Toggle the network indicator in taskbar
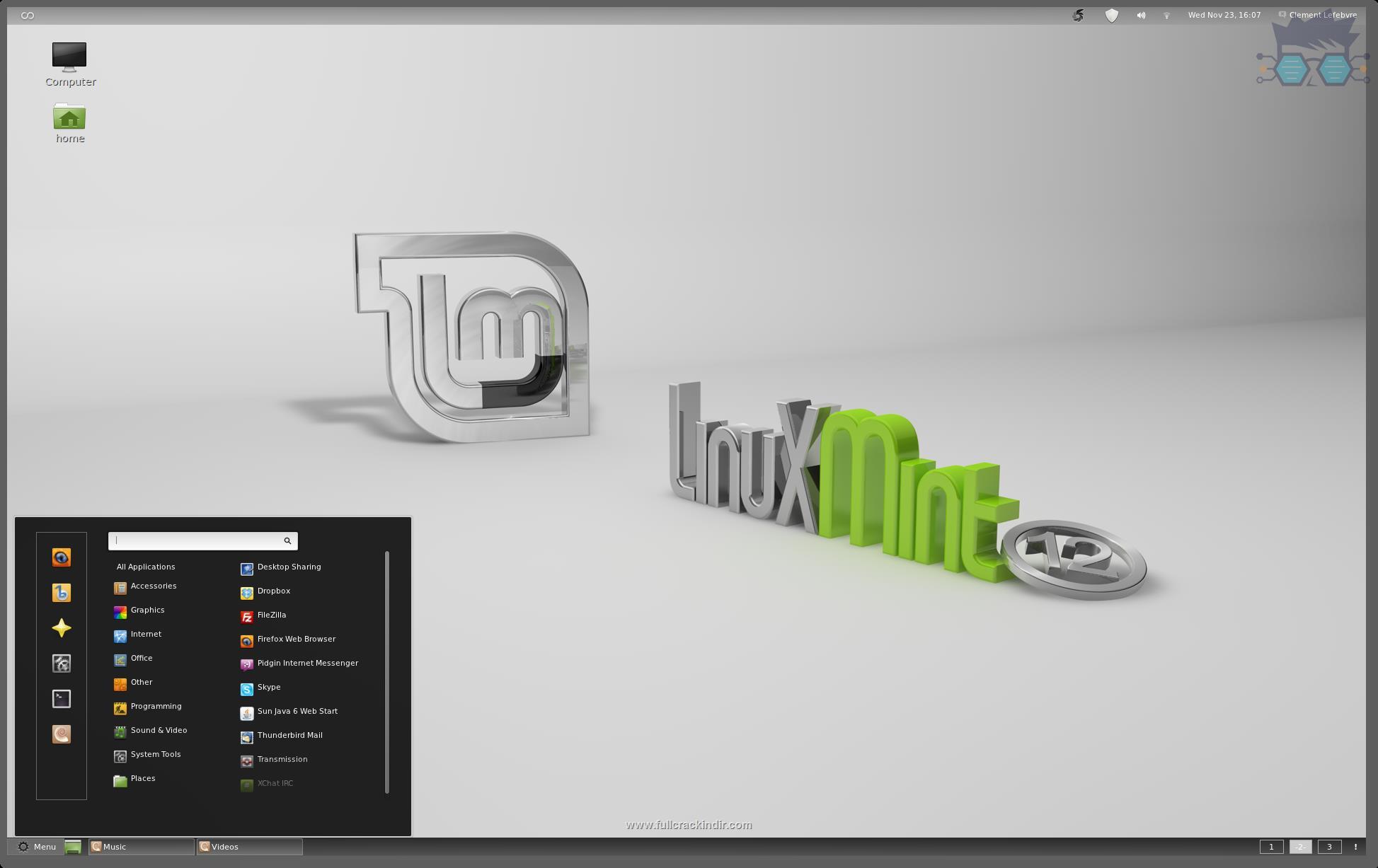The image size is (1378, 868). pyautogui.click(x=1166, y=14)
